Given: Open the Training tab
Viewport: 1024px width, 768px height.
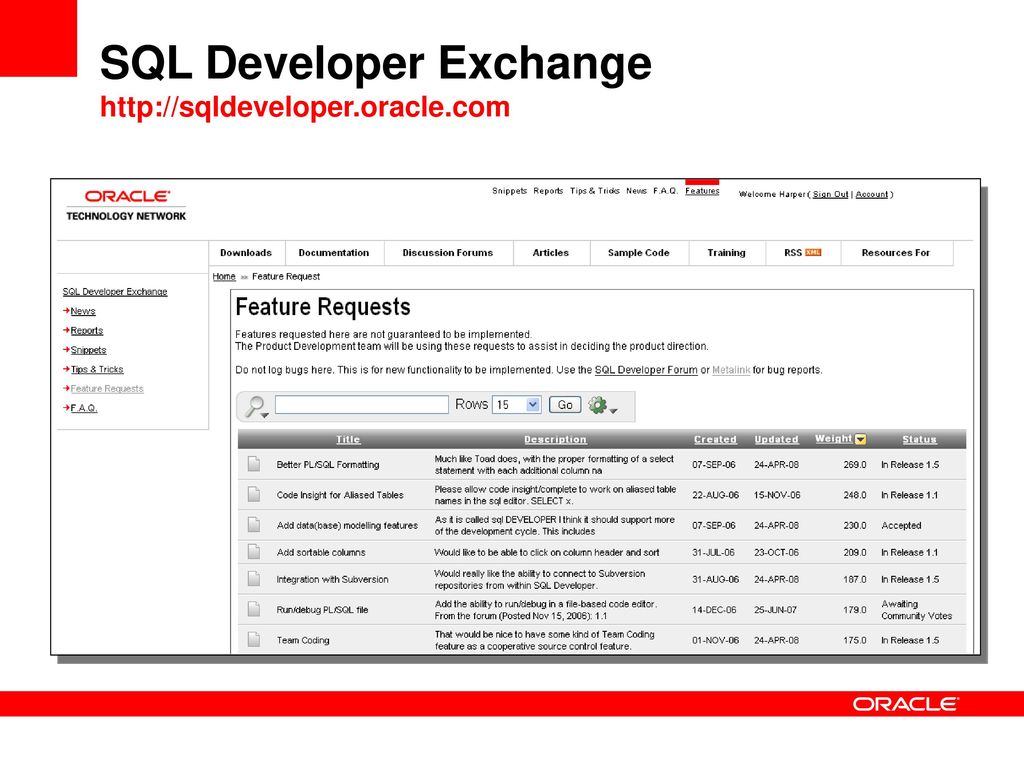Looking at the screenshot, I should click(x=726, y=253).
